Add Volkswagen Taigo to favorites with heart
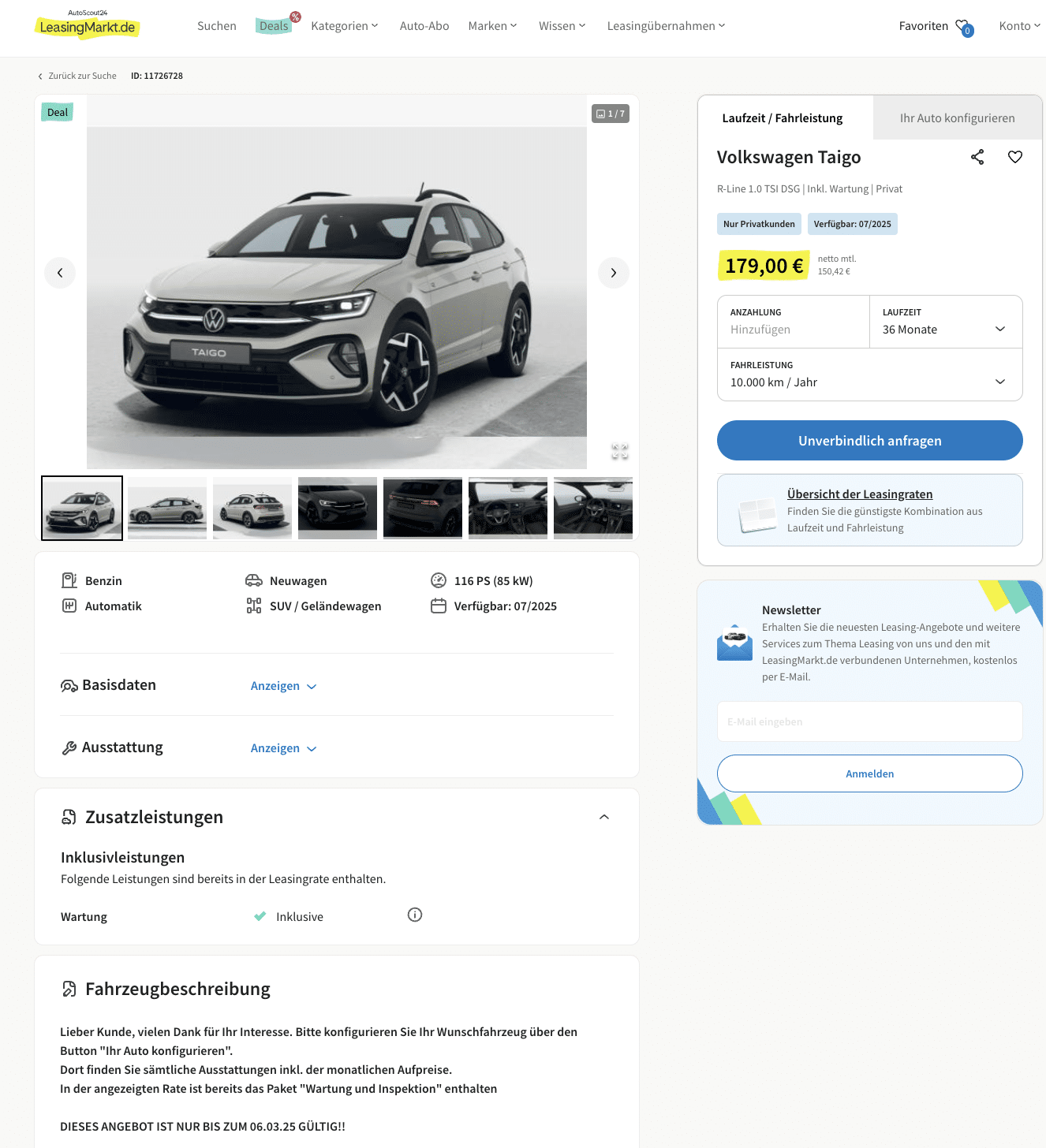The image size is (1046, 1148). [x=1015, y=157]
